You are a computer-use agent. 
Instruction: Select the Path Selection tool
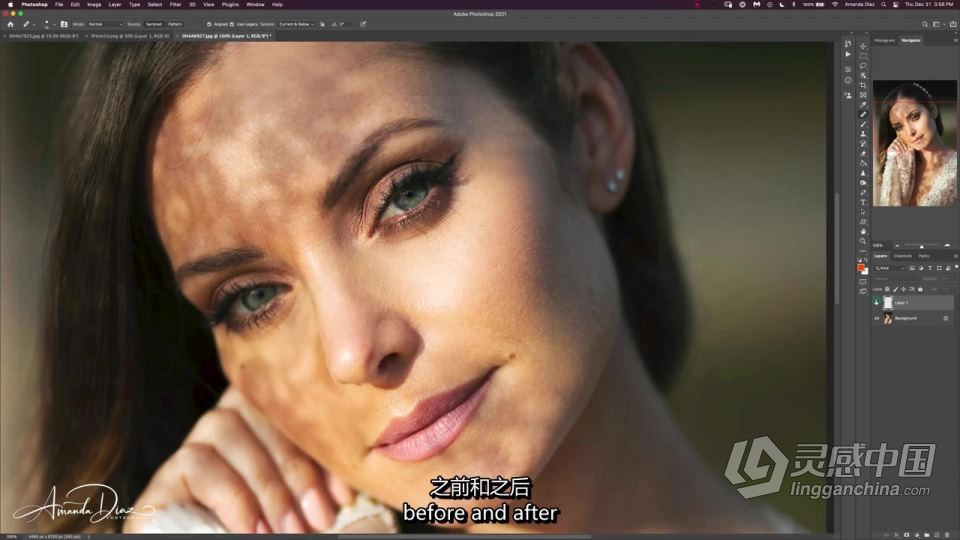pos(863,212)
